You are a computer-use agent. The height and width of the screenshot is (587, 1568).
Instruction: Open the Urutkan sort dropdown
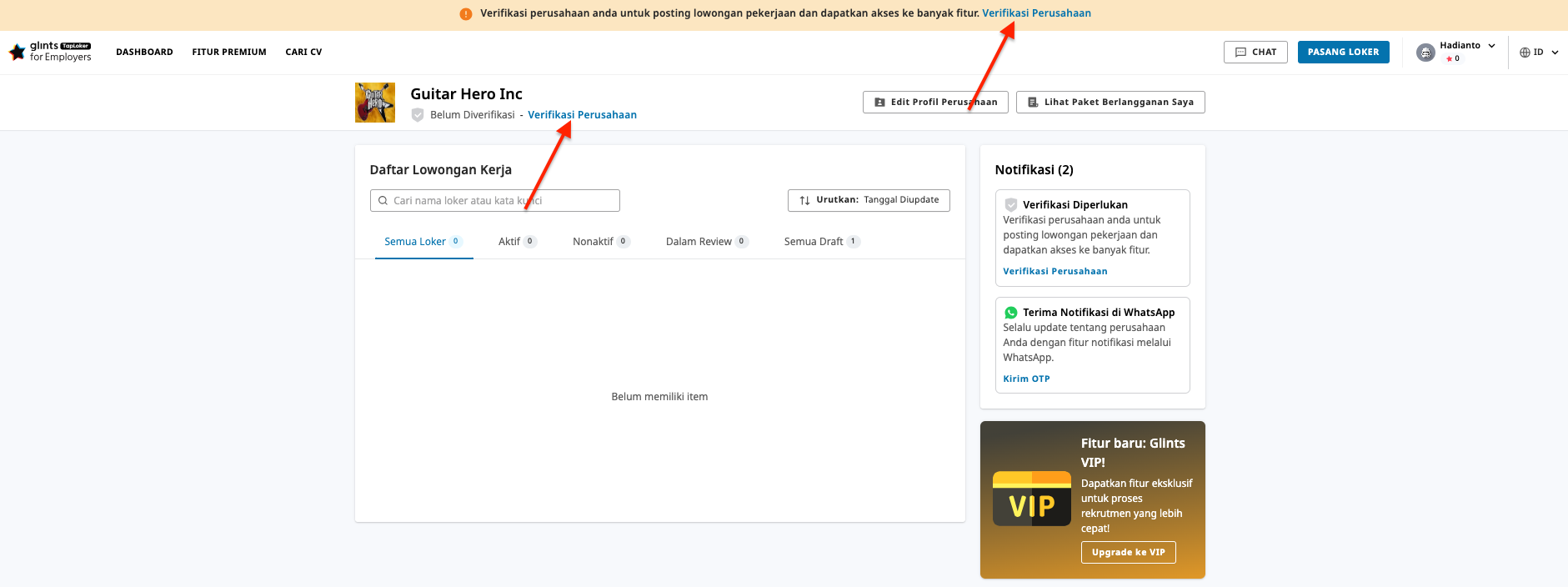click(x=869, y=200)
